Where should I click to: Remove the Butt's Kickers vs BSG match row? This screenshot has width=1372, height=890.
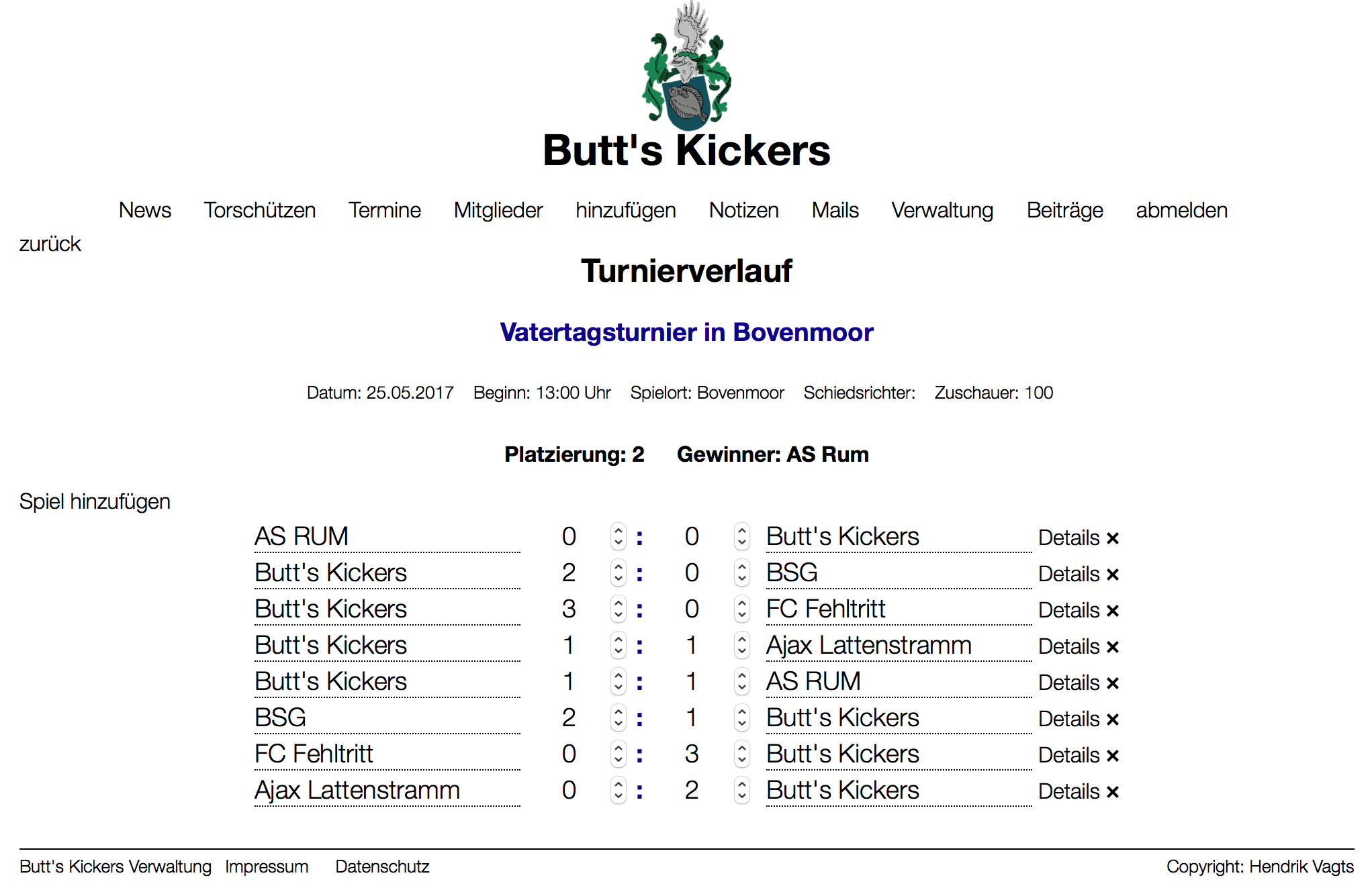click(1113, 575)
